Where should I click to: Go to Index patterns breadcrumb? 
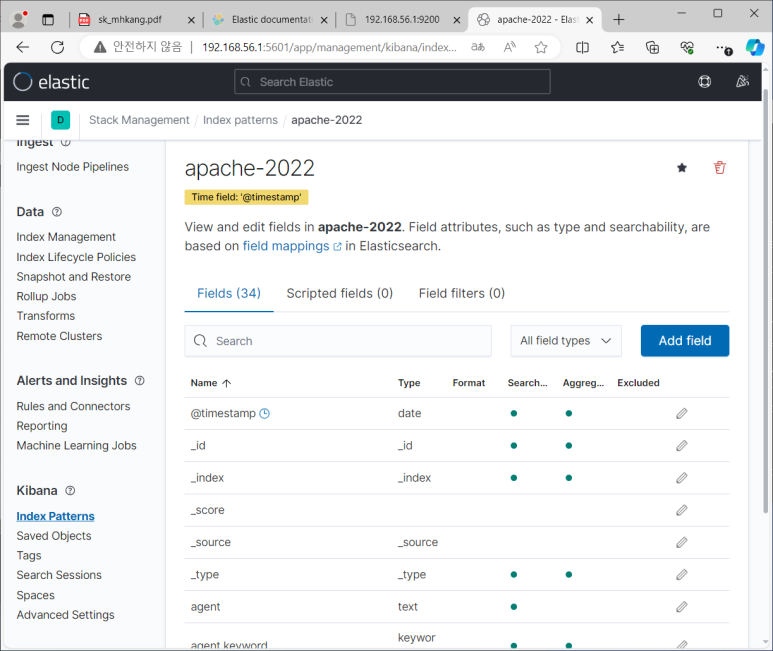point(240,120)
